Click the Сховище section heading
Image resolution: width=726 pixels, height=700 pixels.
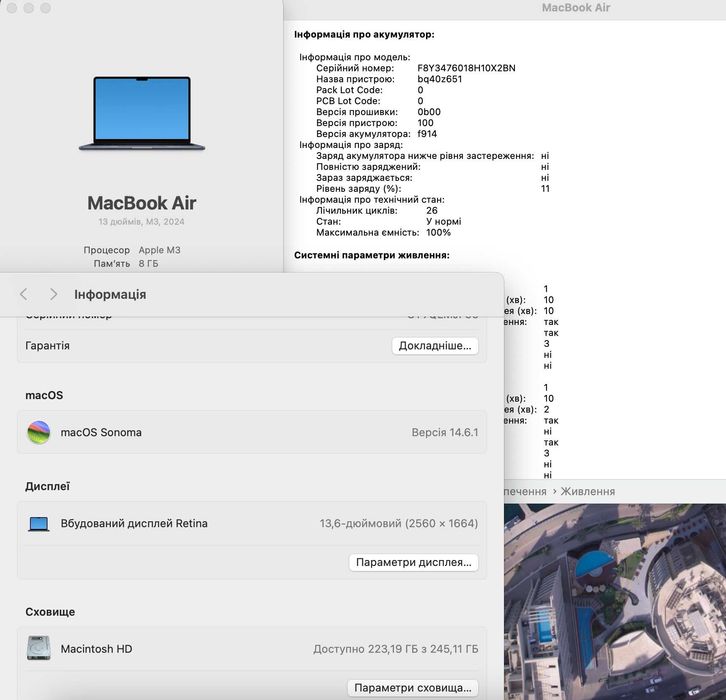coord(50,612)
